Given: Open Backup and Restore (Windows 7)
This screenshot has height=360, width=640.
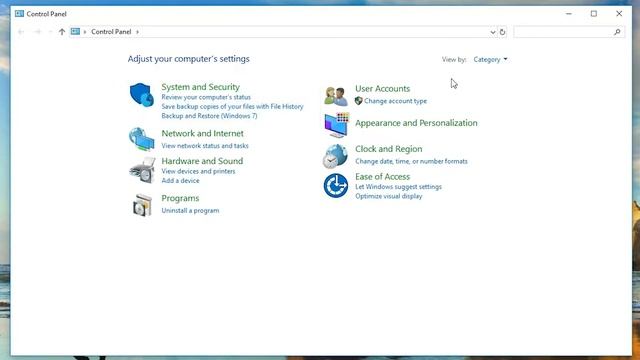Looking at the screenshot, I should tap(209, 116).
